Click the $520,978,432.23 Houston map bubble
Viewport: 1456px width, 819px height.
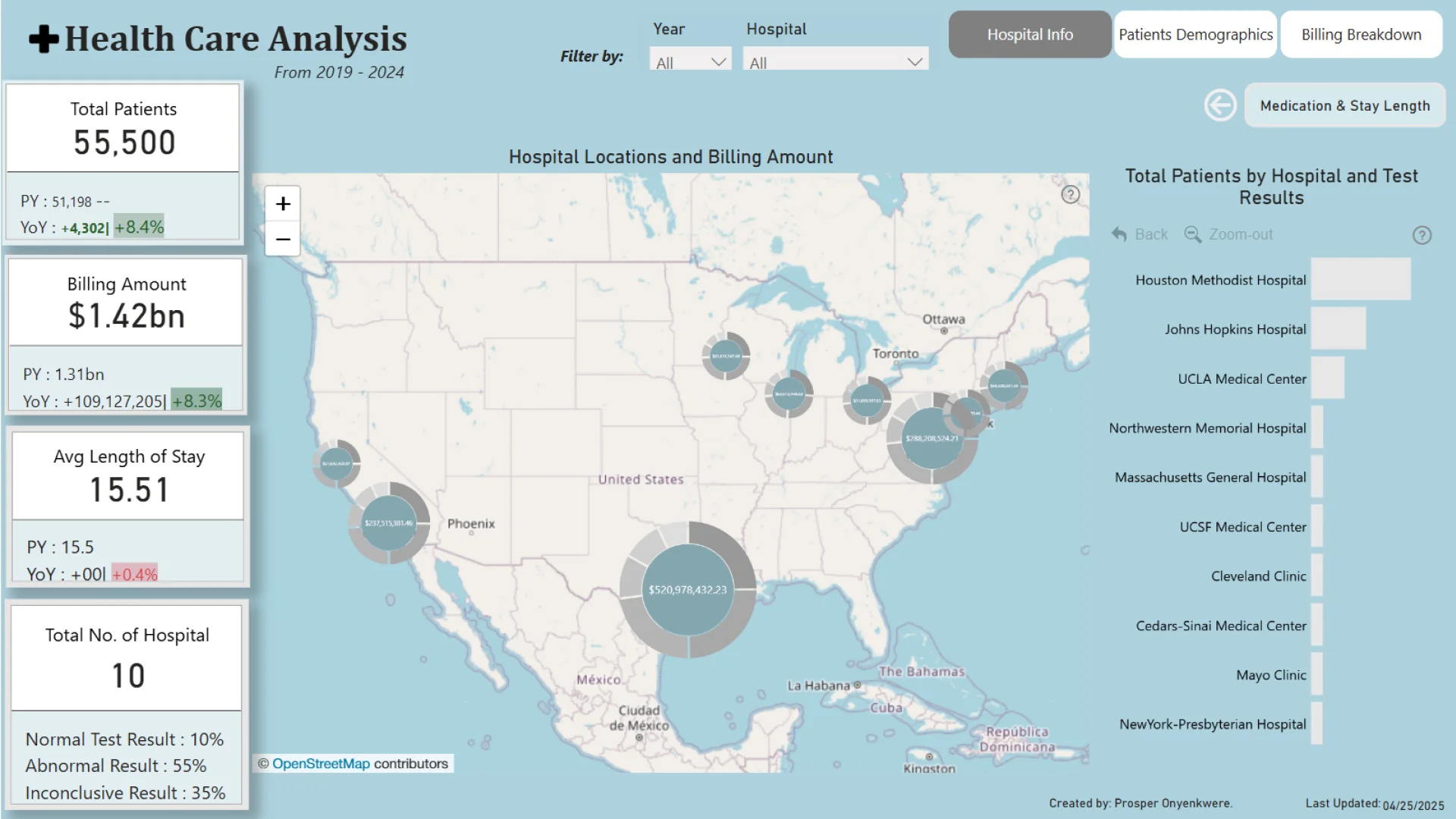[687, 589]
